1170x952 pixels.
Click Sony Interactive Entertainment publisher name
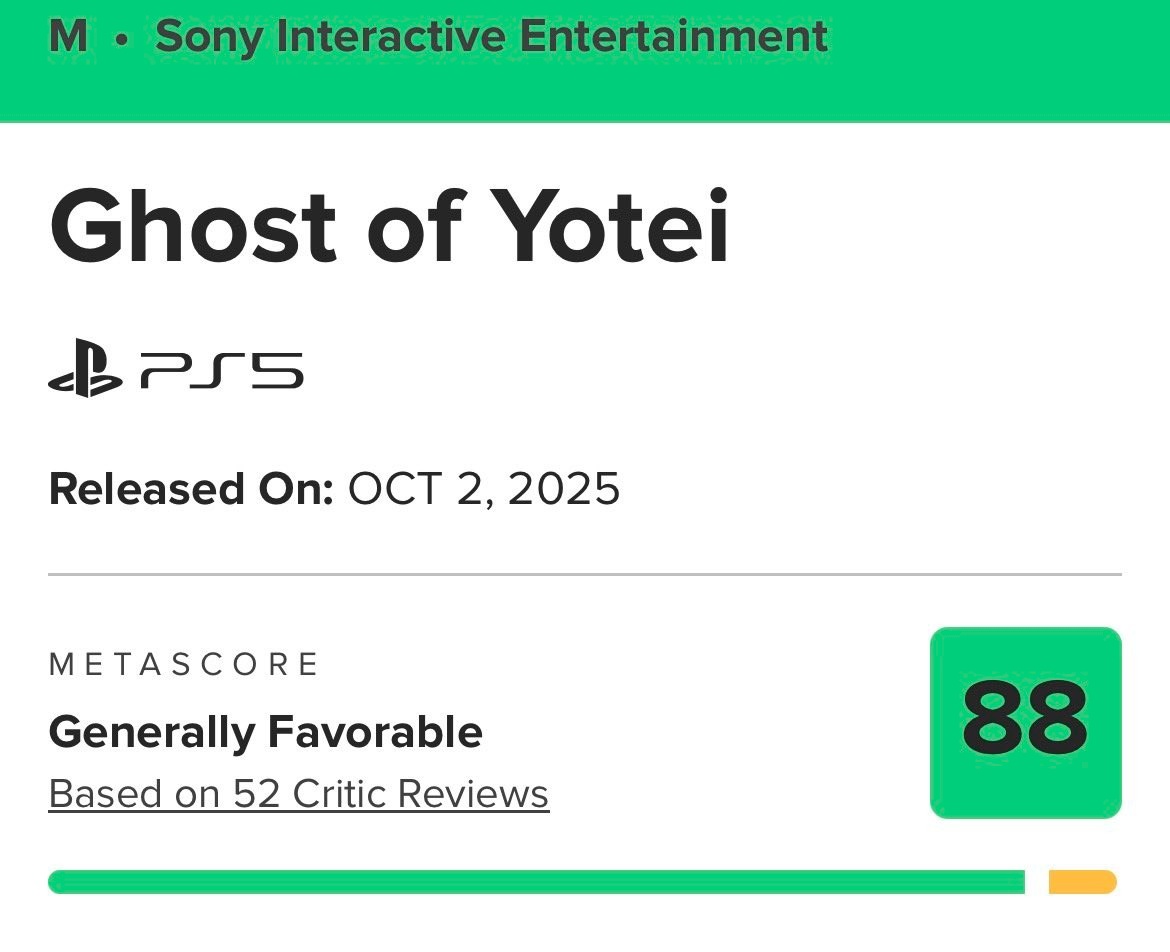[491, 37]
